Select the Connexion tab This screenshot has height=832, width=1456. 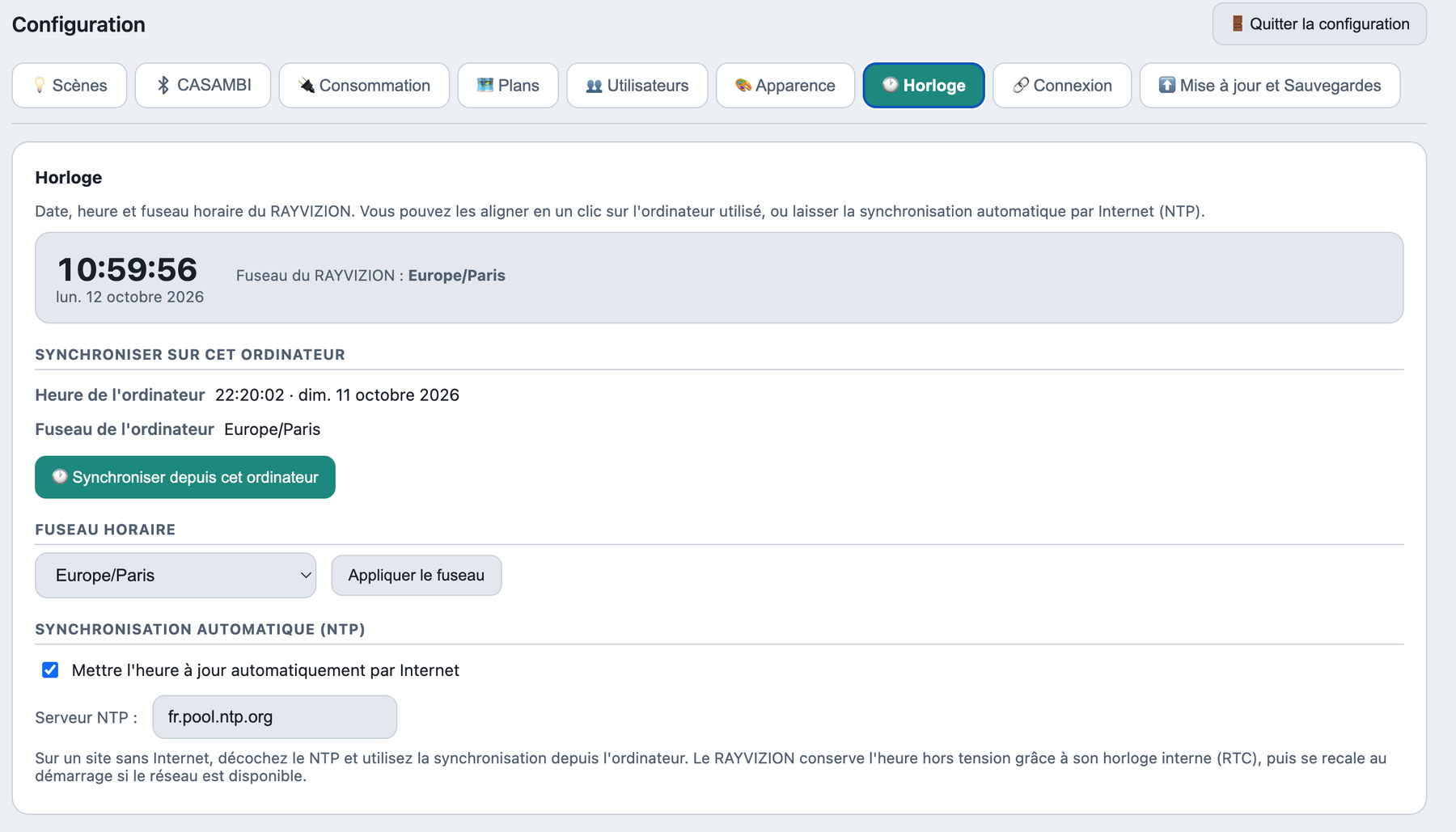1062,85
